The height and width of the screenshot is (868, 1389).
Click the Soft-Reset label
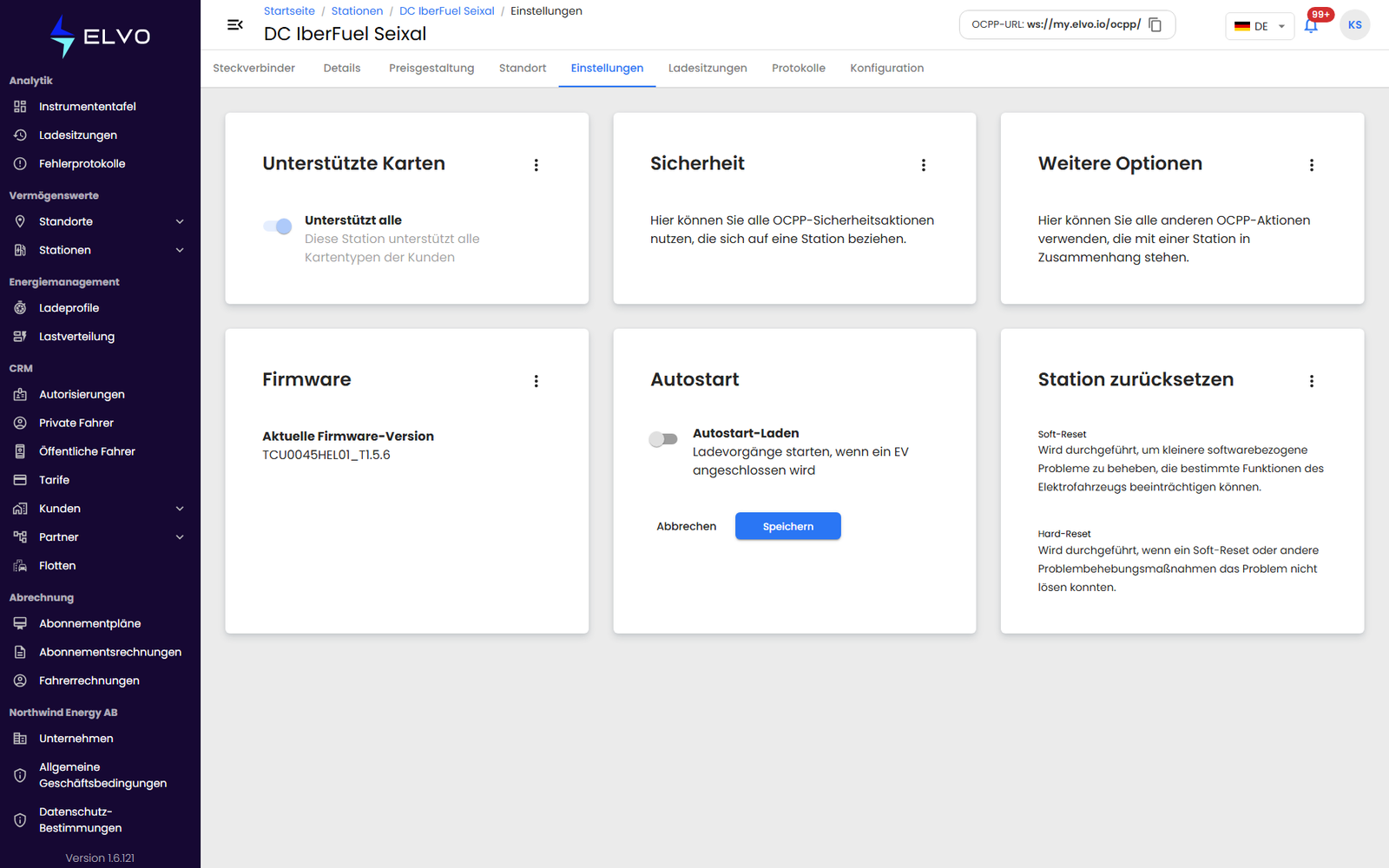coord(1062,434)
